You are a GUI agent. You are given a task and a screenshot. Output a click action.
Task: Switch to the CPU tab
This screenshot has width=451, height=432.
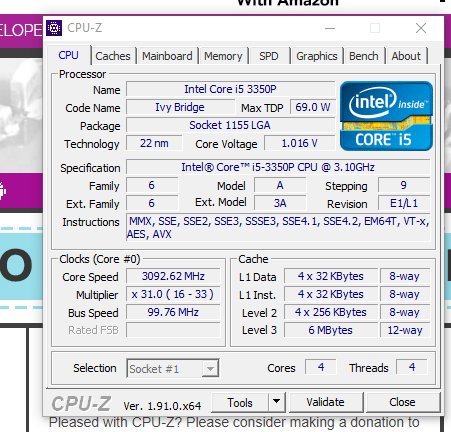tap(69, 55)
